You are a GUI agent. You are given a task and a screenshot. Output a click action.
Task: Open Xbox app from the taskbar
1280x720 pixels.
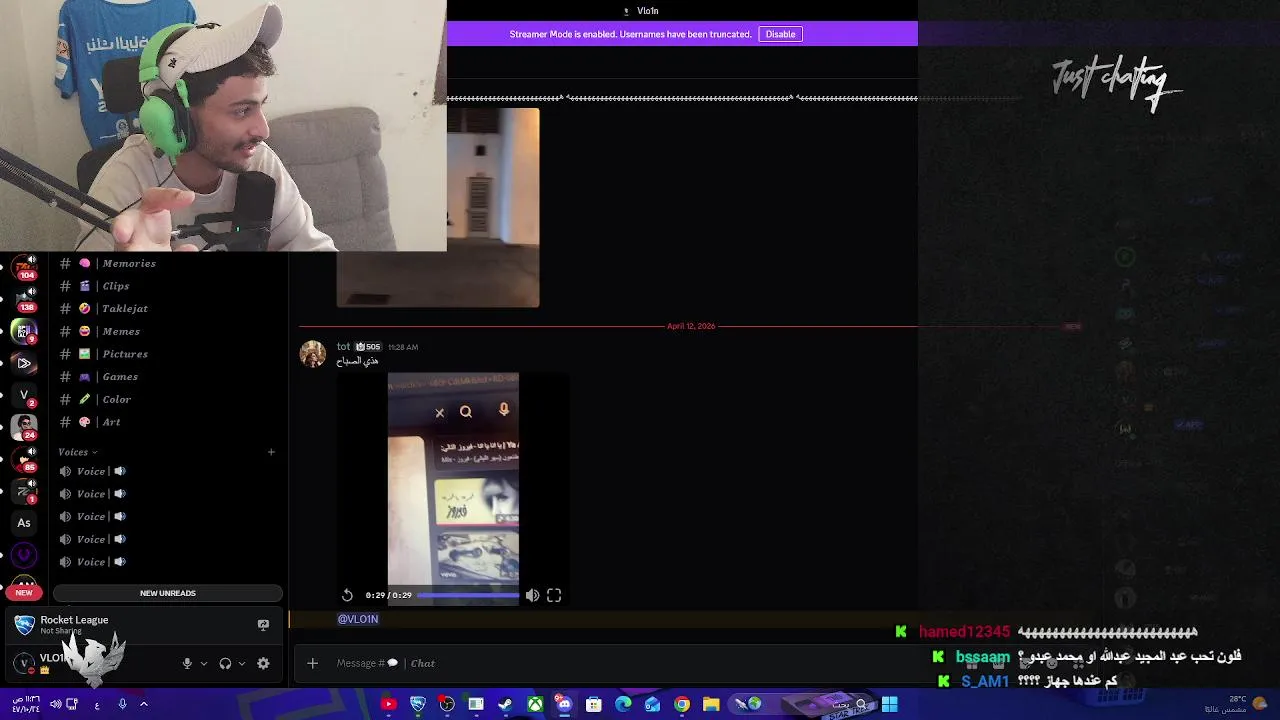coord(536,704)
